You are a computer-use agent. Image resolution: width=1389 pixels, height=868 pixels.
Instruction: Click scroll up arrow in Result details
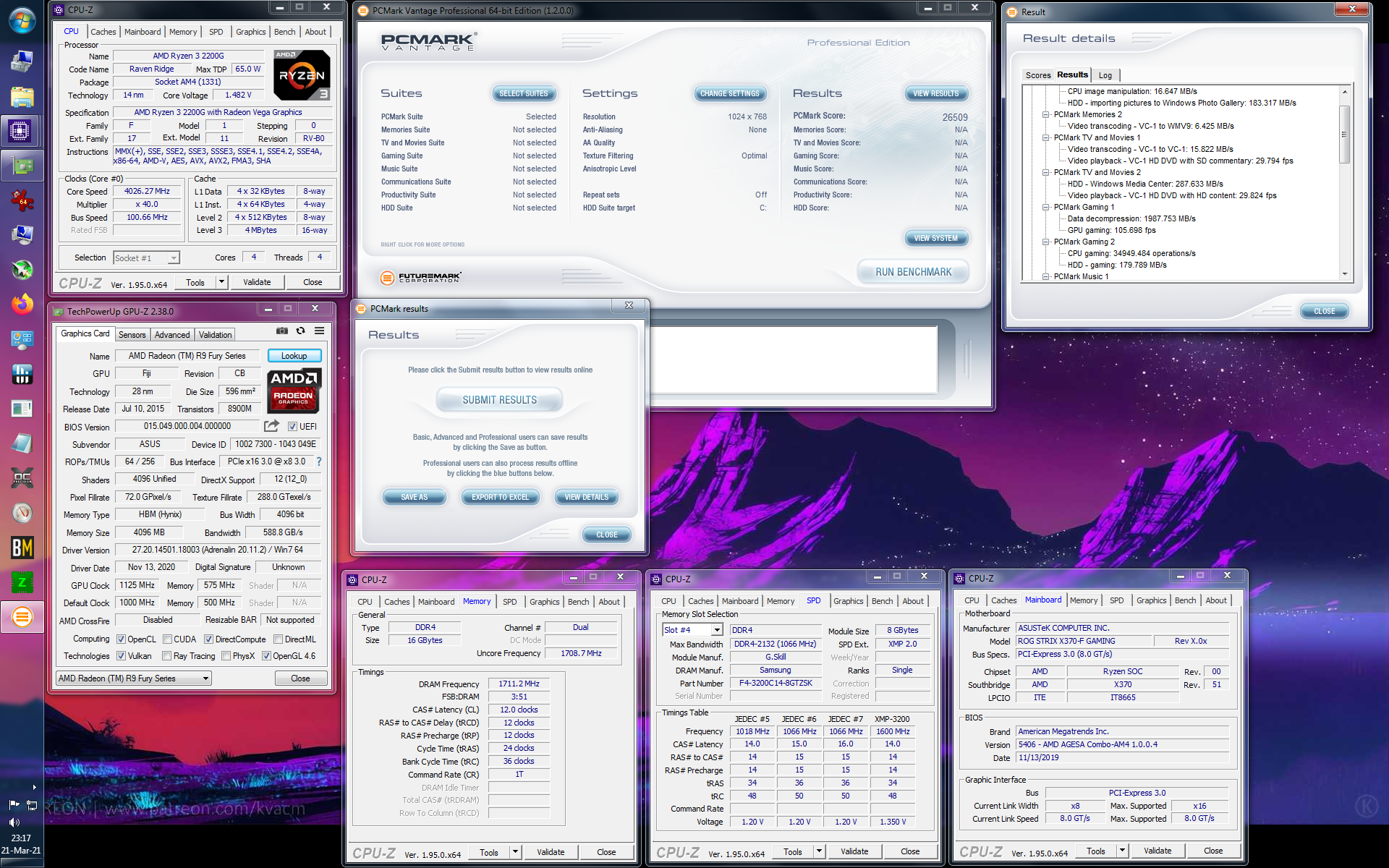(1344, 91)
